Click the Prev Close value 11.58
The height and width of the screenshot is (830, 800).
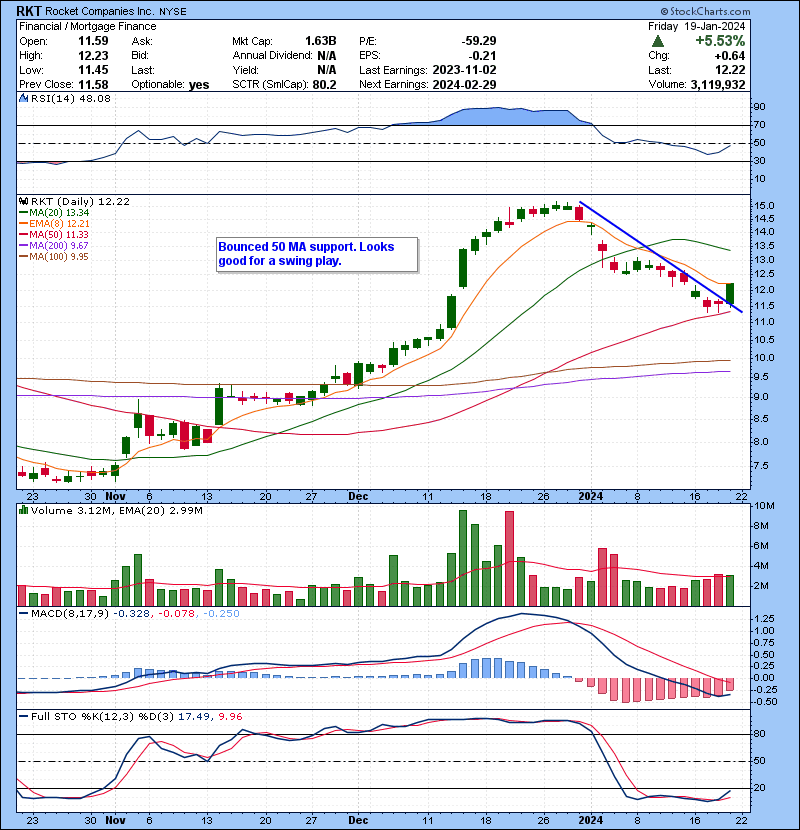tap(93, 85)
